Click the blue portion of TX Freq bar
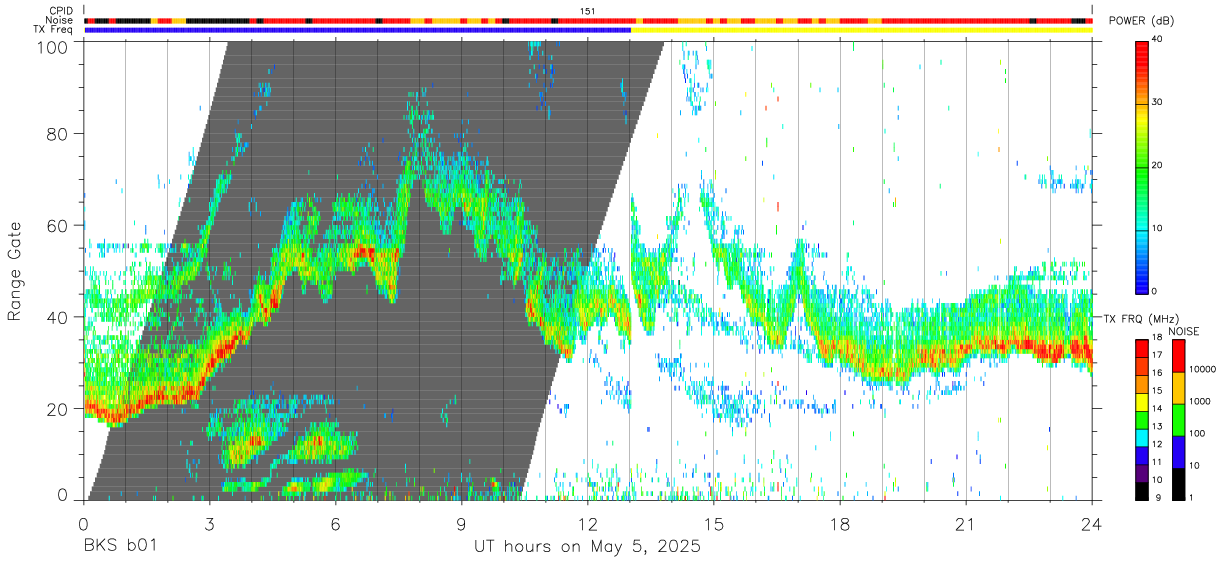Image resolution: width=1228 pixels, height=567 pixels. 358,30
